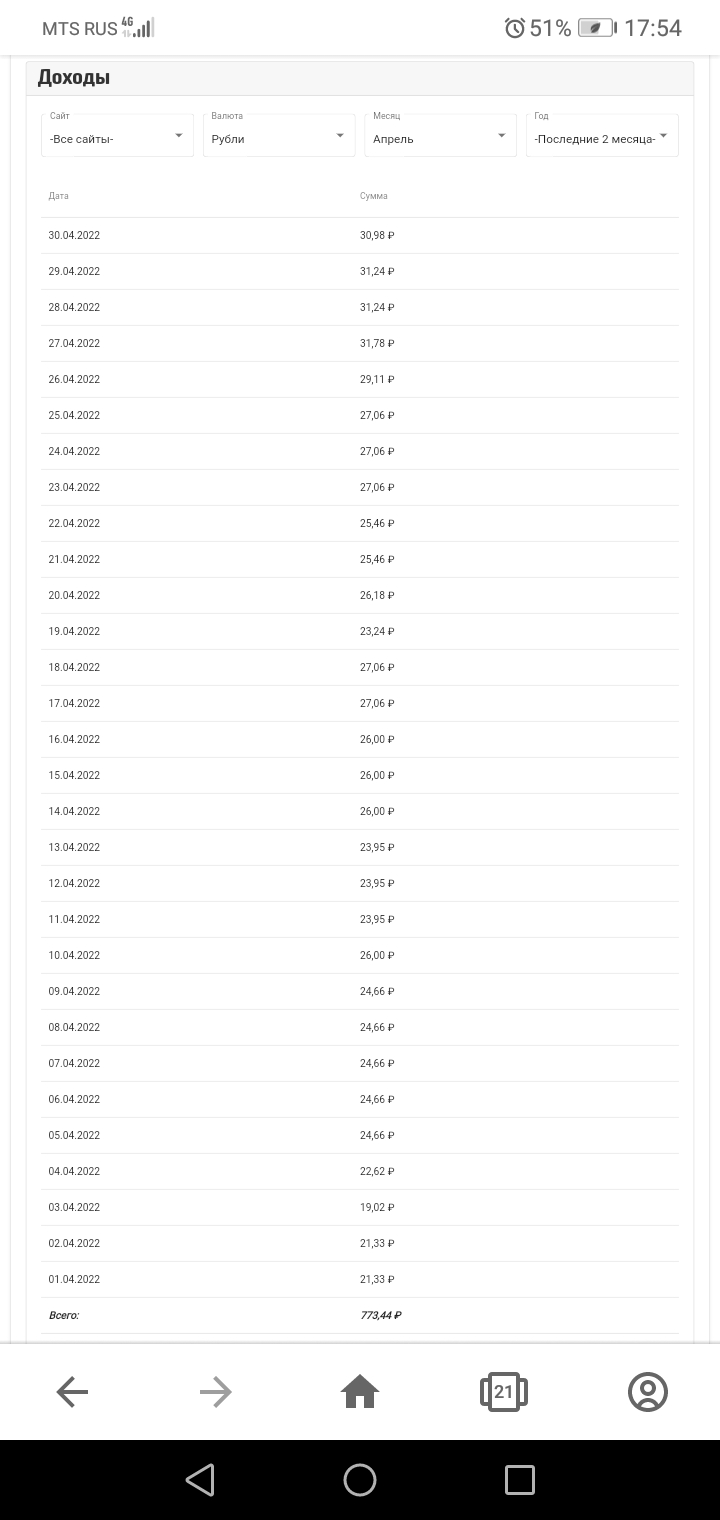The height and width of the screenshot is (1520, 720).
Task: Sort by the Дата column header
Action: (59, 196)
